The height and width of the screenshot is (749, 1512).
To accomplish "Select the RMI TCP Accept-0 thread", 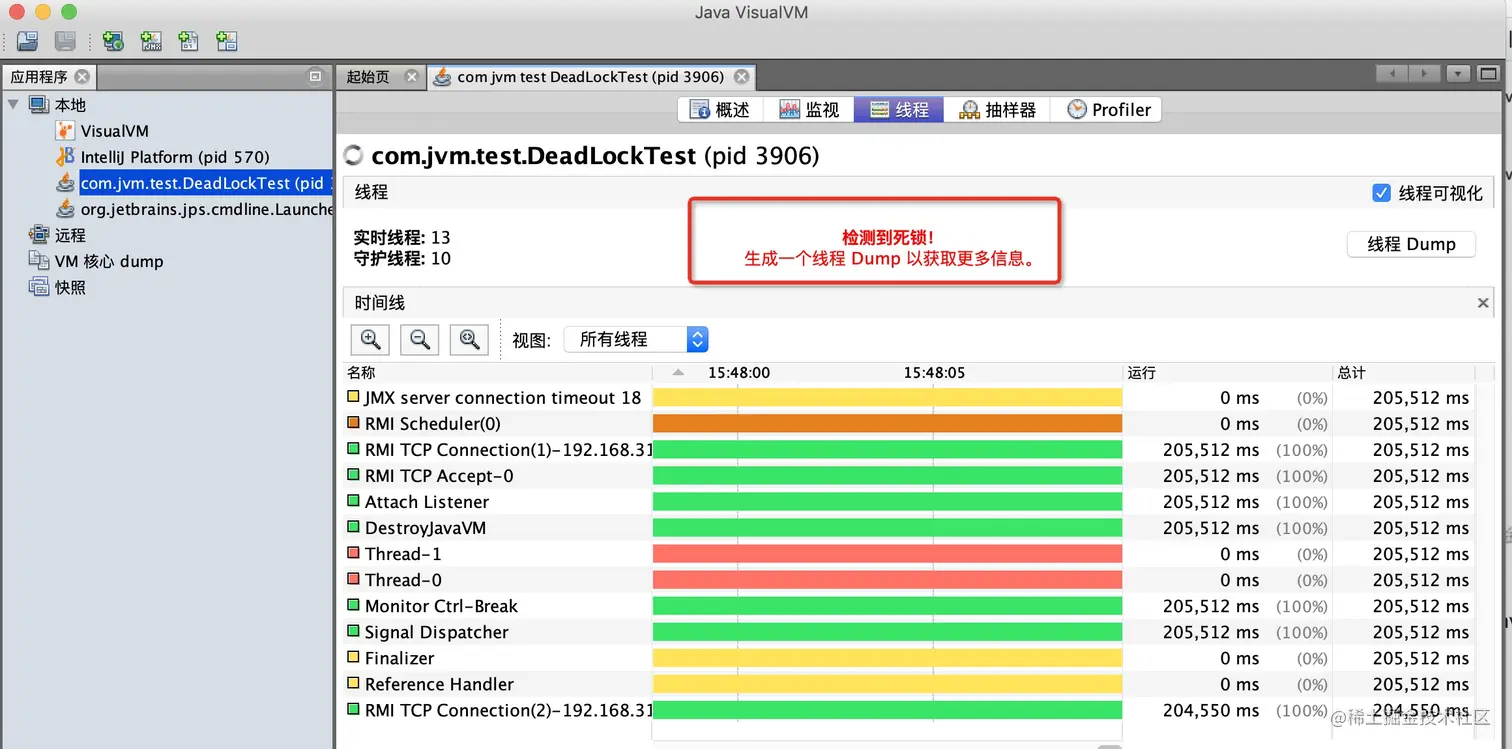I will point(439,476).
